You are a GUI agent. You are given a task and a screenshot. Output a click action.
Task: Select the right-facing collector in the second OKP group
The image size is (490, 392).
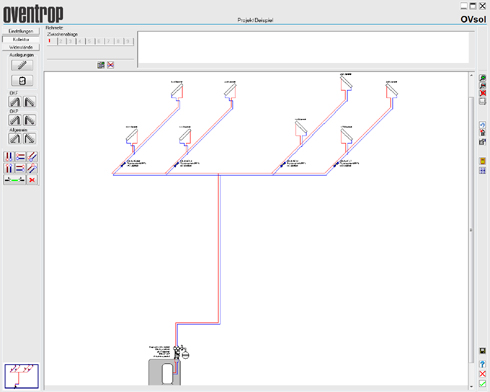[x=29, y=120]
